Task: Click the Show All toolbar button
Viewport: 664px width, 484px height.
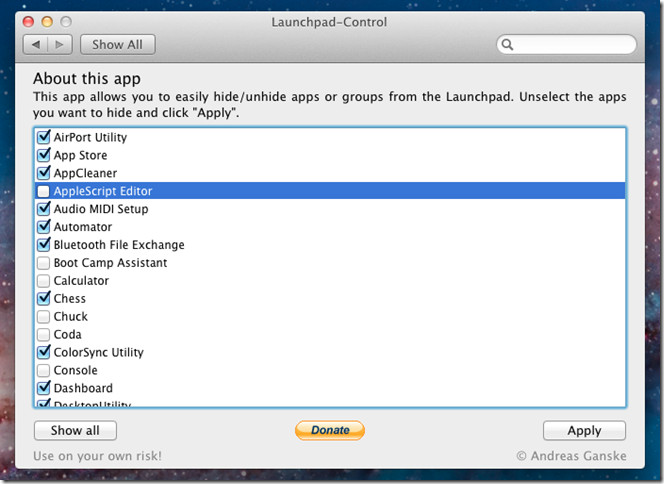Action: click(118, 44)
